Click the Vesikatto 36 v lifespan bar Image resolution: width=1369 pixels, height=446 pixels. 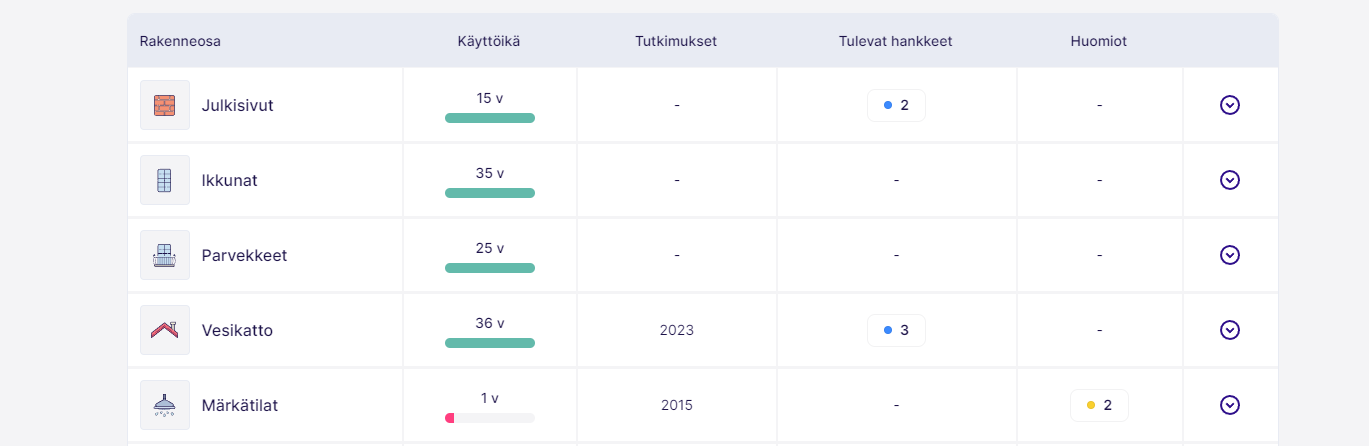490,343
